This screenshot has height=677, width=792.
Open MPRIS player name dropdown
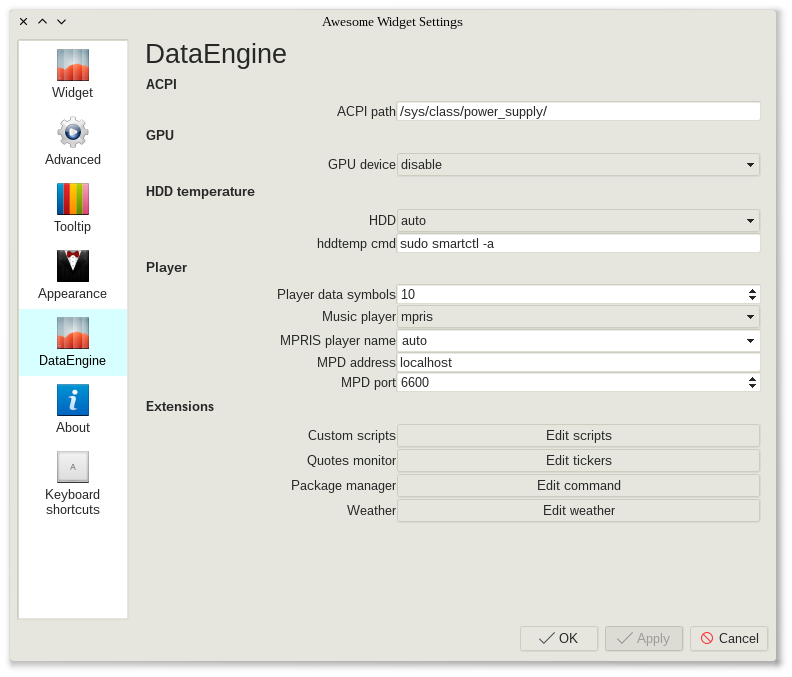(578, 340)
